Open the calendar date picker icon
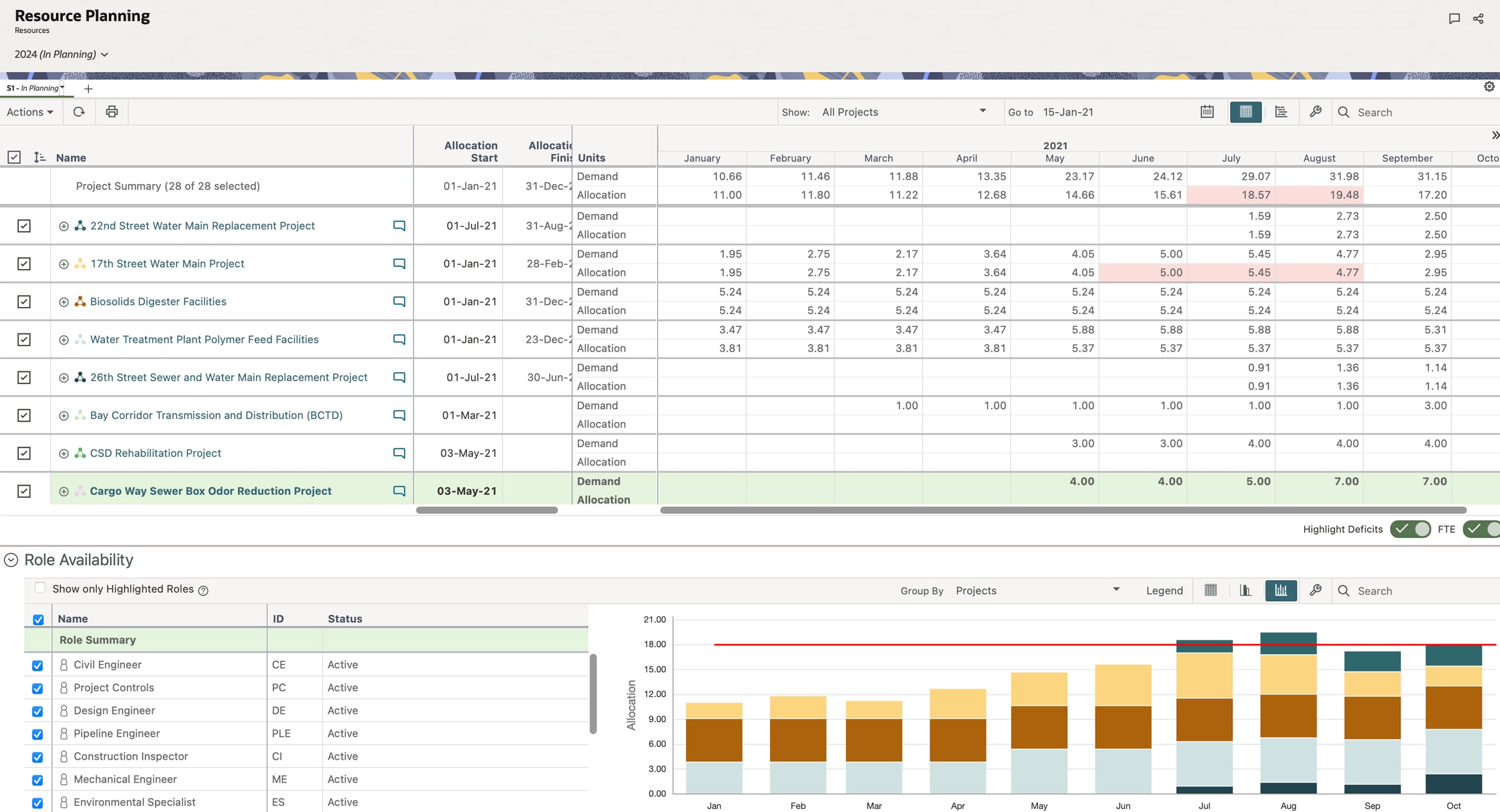This screenshot has width=1500, height=812. pyautogui.click(x=1207, y=112)
